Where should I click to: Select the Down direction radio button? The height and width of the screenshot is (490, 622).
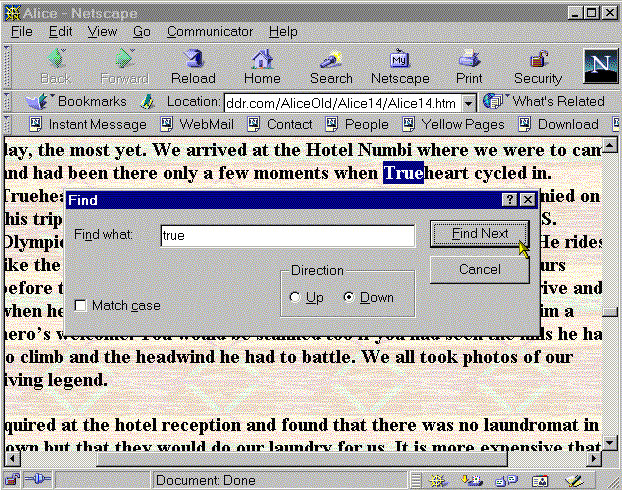[349, 297]
